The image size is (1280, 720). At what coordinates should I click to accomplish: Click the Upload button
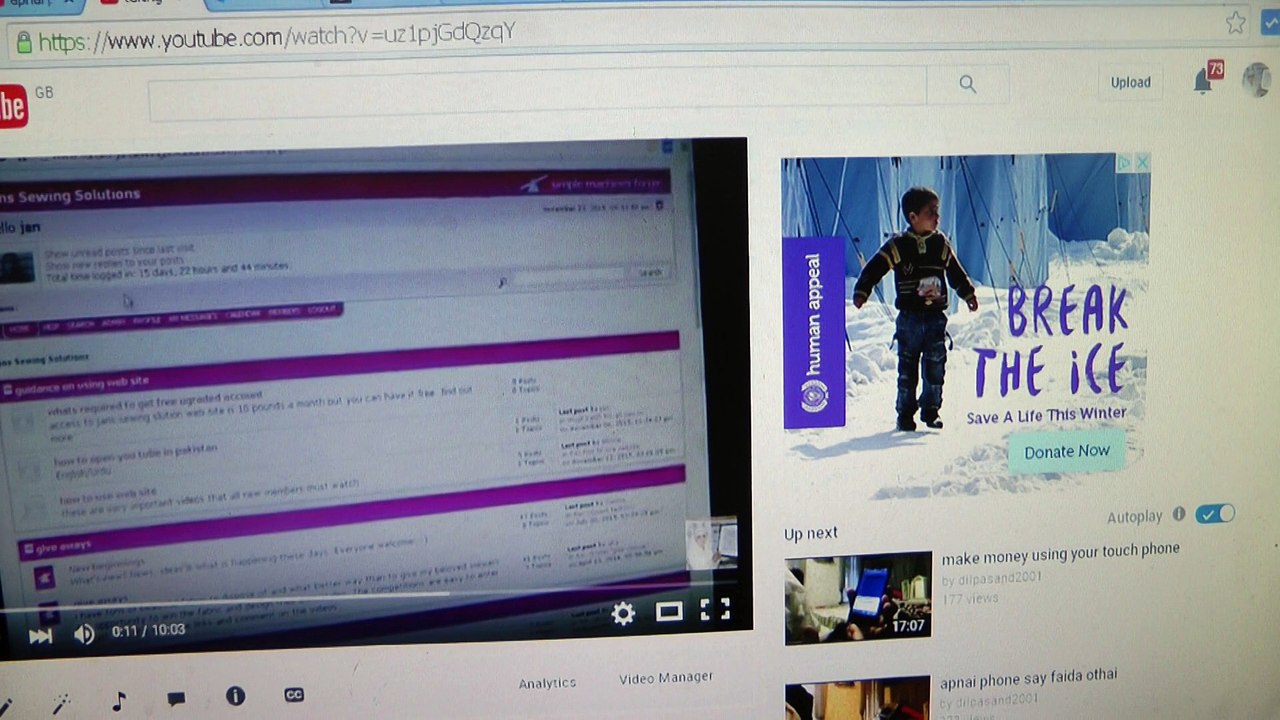[1130, 82]
